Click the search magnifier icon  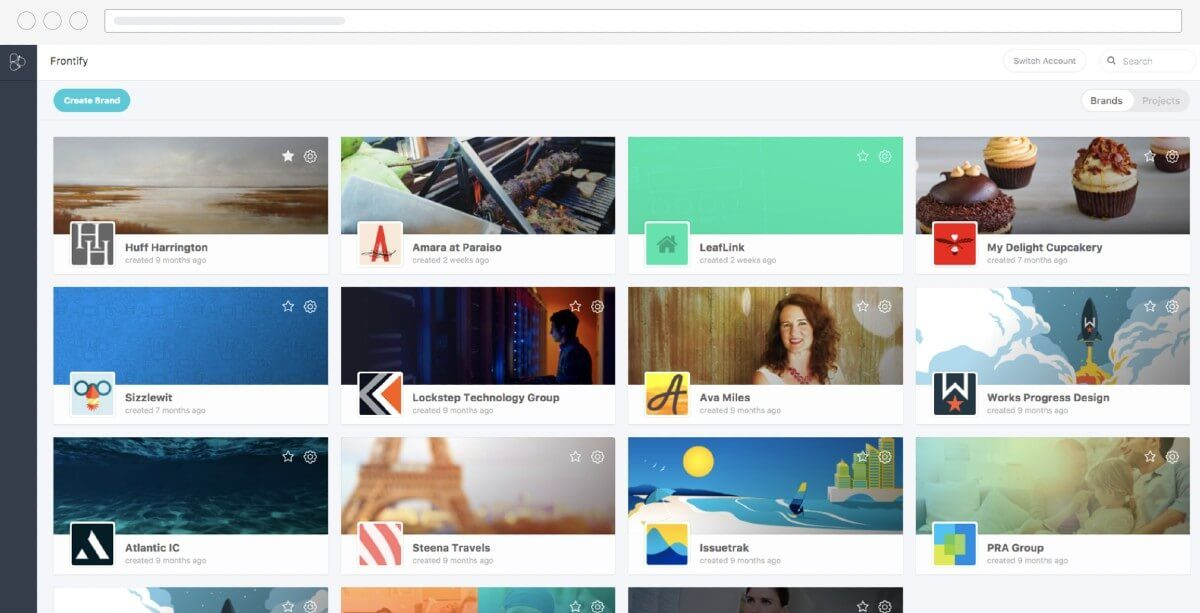tap(1111, 61)
